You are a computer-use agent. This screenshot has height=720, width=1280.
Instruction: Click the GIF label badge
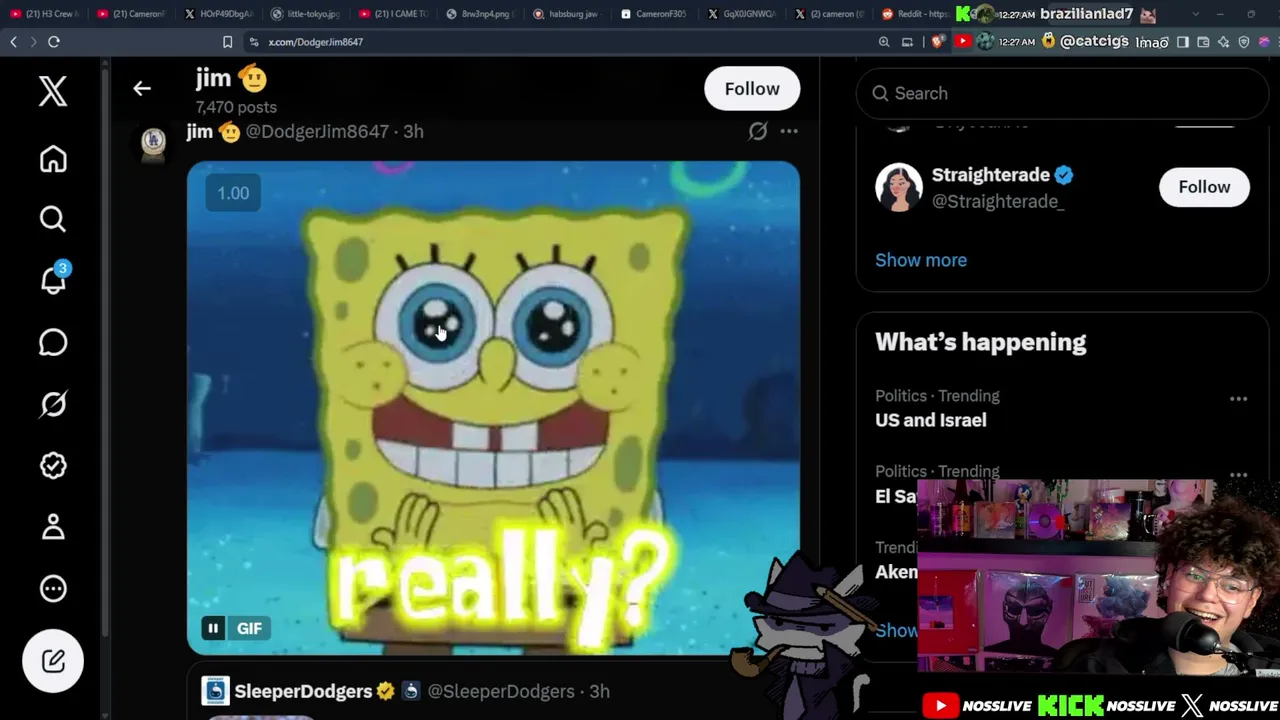tap(249, 628)
